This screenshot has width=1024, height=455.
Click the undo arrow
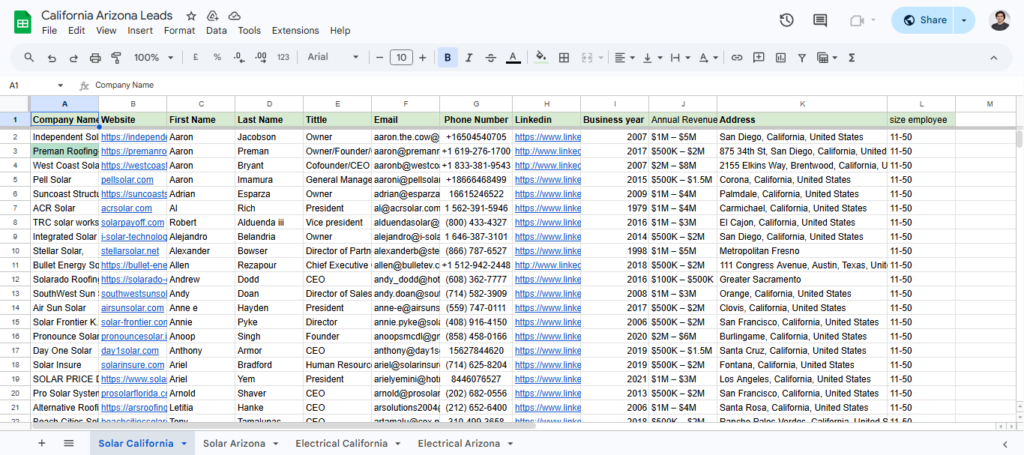click(52, 57)
